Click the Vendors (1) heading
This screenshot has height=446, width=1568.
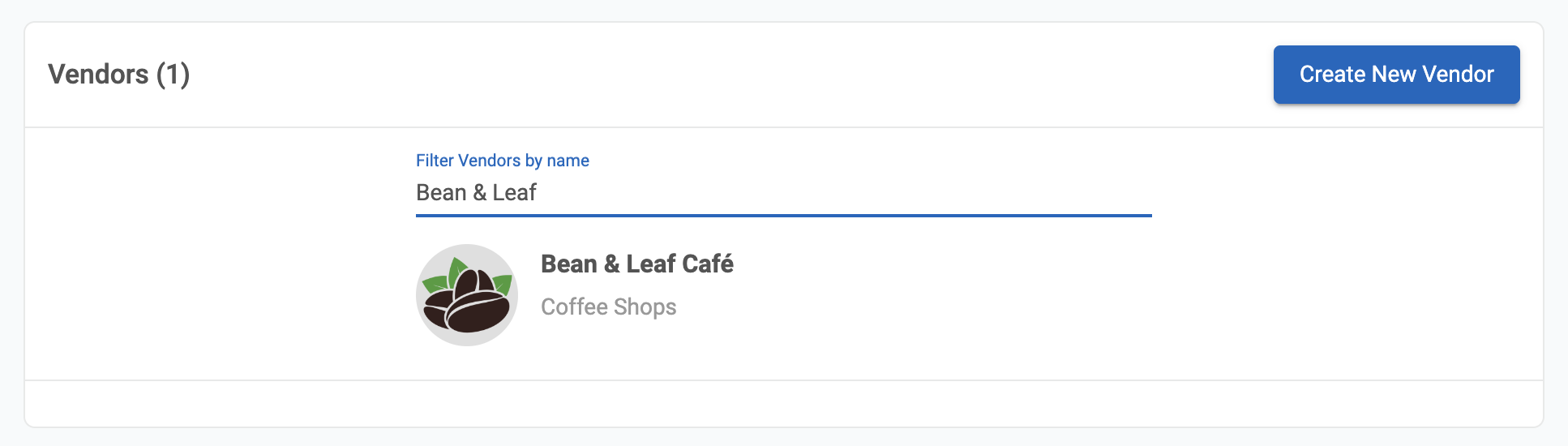tap(118, 75)
